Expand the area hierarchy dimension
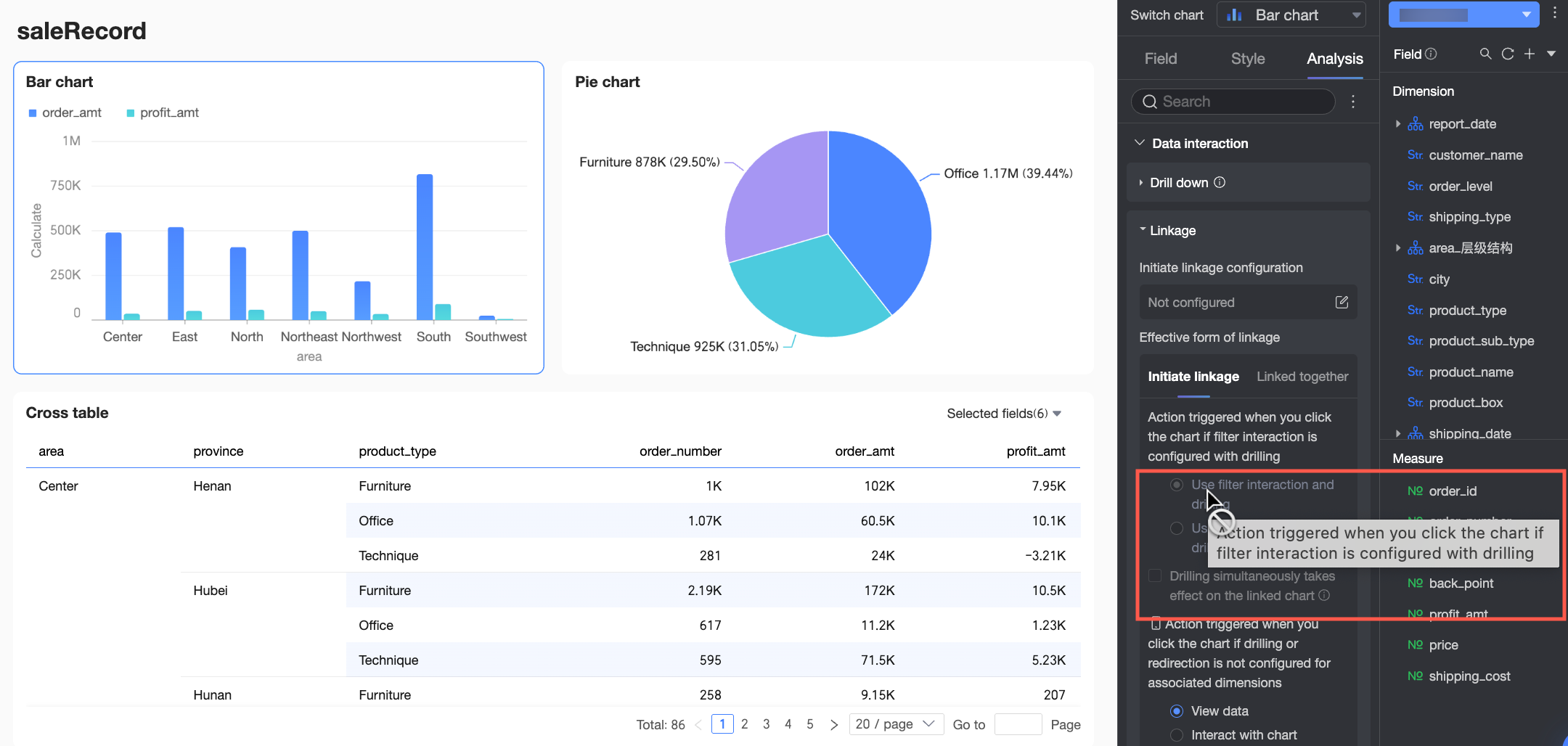 1398,248
